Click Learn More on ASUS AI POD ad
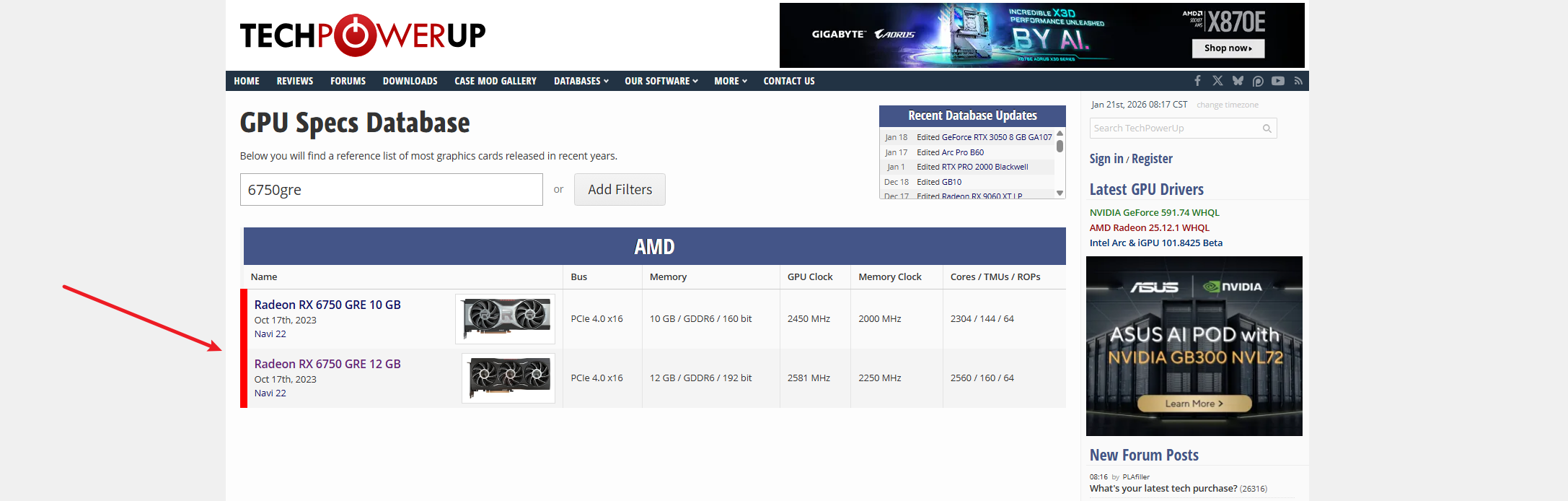This screenshot has width=1568, height=501. [x=1194, y=404]
